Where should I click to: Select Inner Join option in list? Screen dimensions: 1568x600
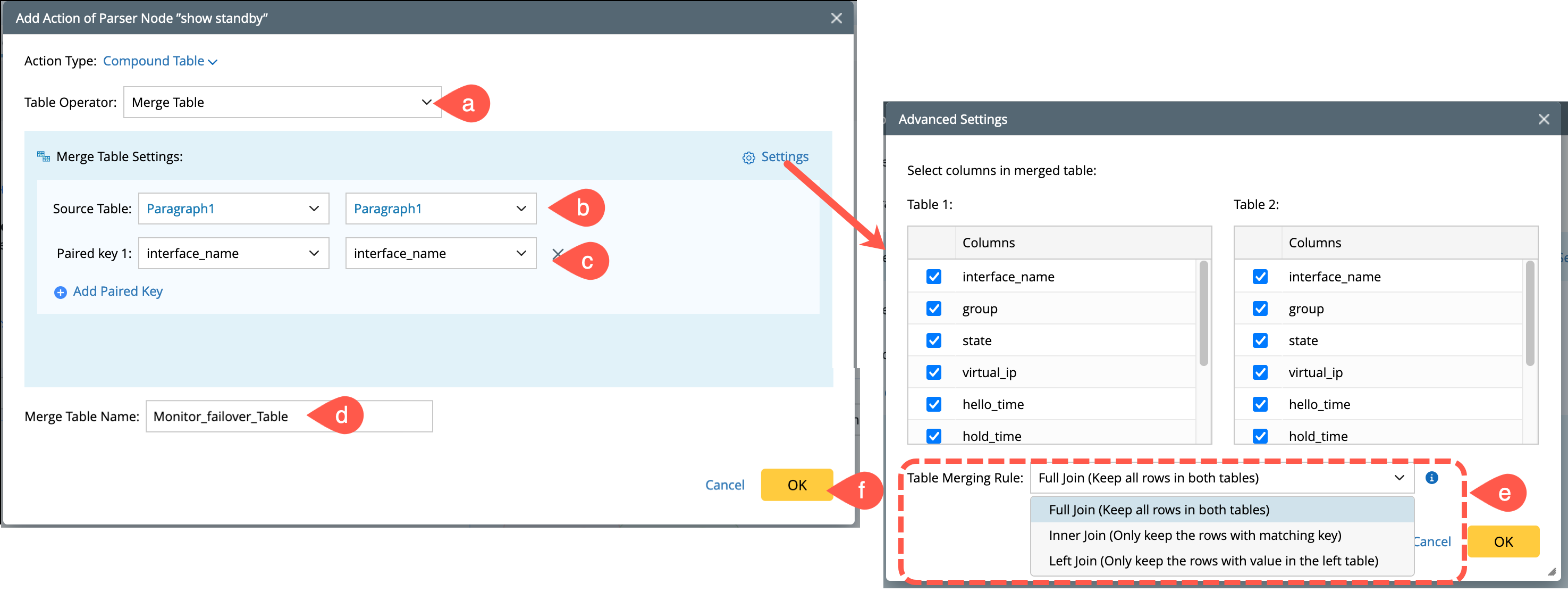[x=1194, y=536]
